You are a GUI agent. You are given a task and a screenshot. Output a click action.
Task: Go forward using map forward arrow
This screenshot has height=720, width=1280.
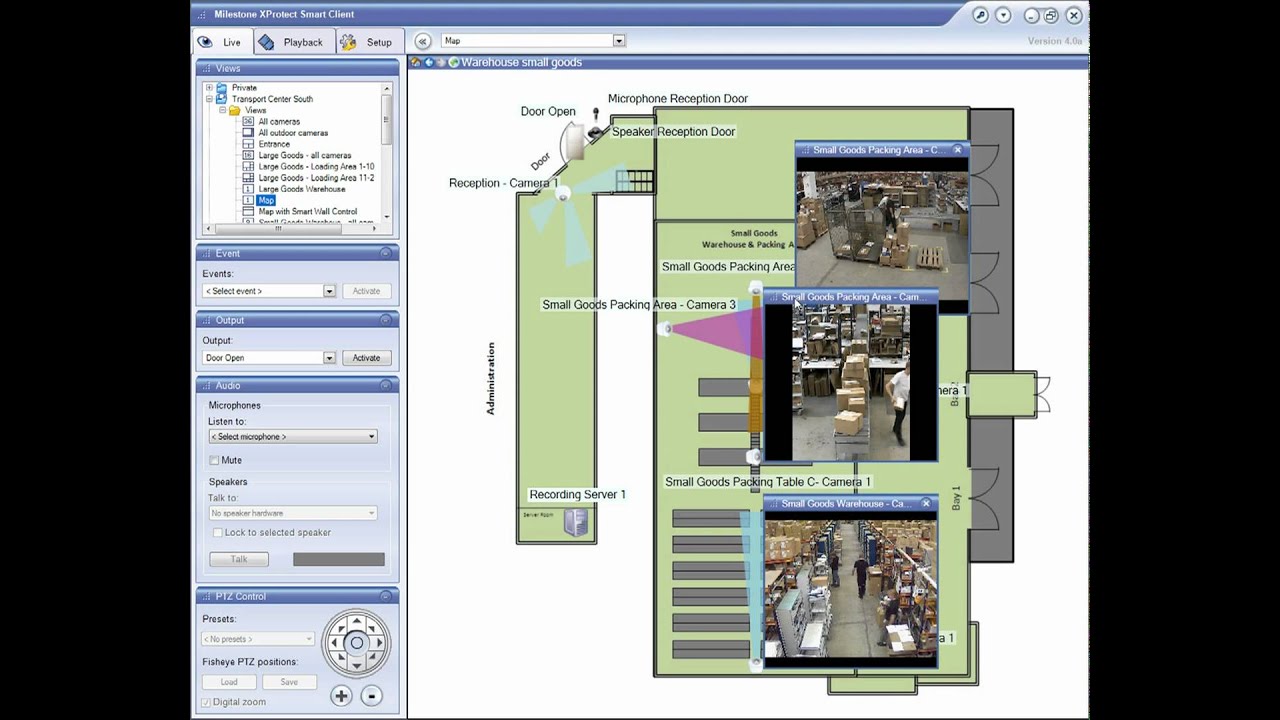click(x=441, y=62)
